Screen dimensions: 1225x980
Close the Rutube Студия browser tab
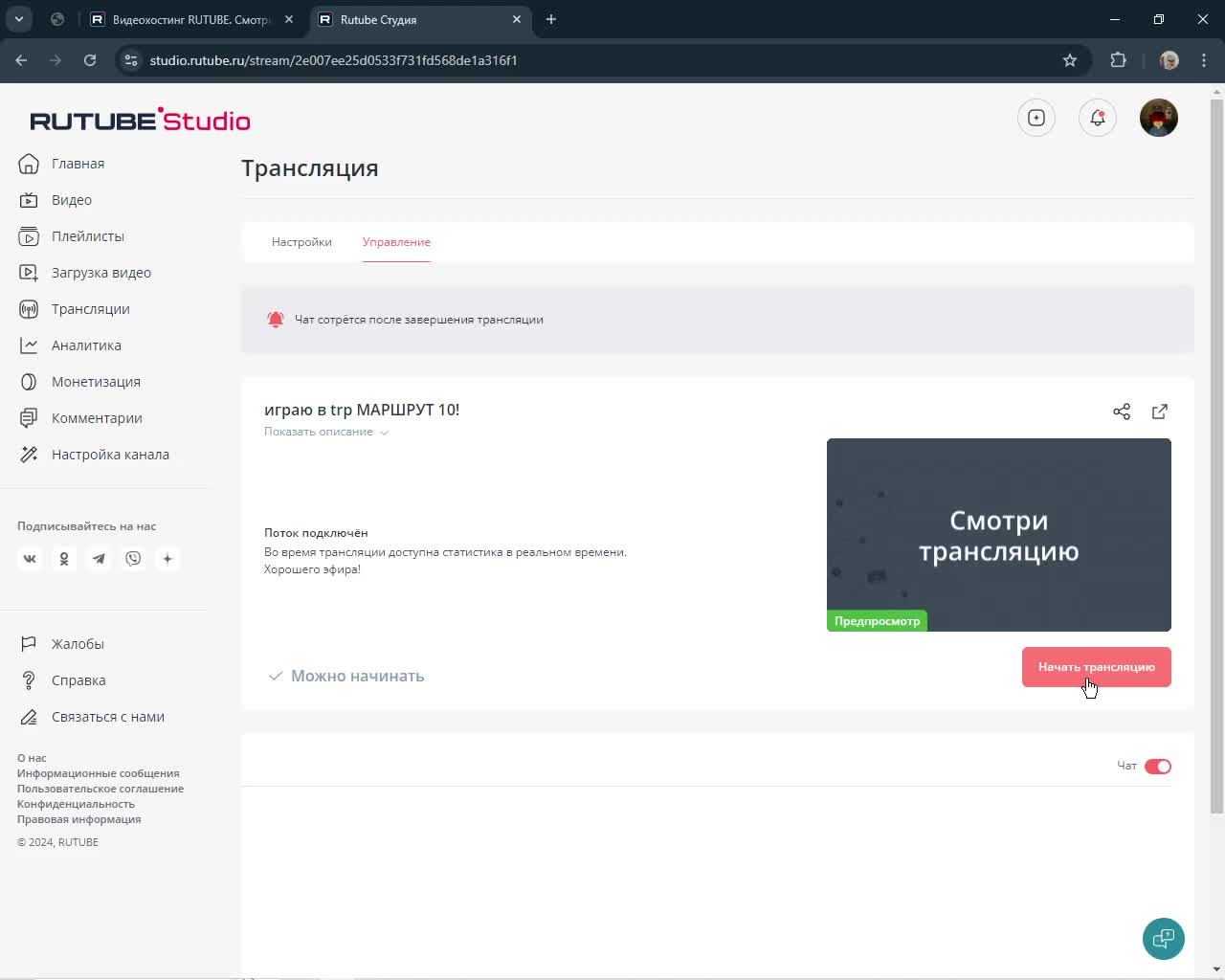517,19
